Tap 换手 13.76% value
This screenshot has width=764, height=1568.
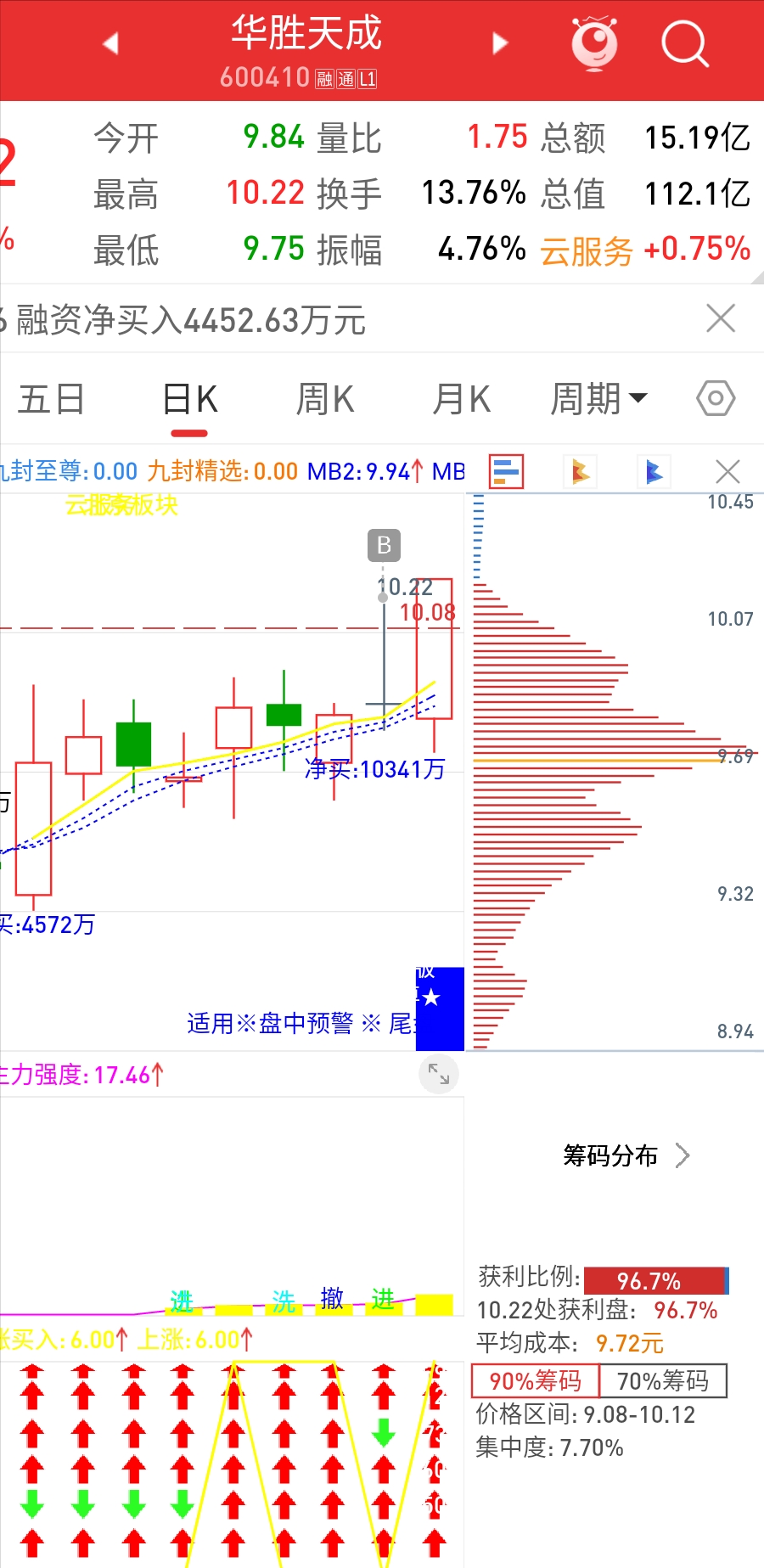[x=474, y=194]
